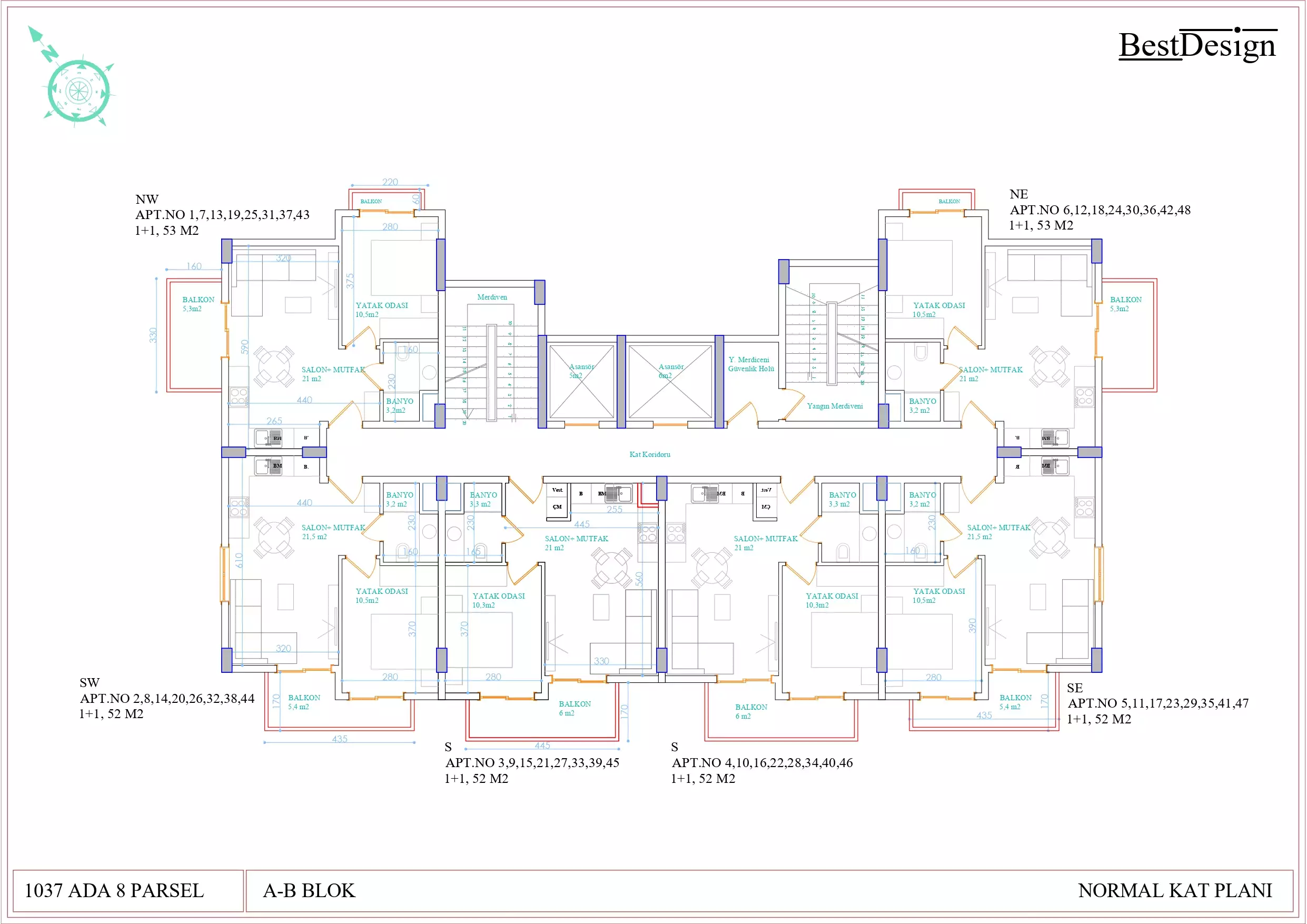This screenshot has width=1307, height=924.
Task: Click the SW APT.NO 2,8,14 label
Action: point(167,699)
